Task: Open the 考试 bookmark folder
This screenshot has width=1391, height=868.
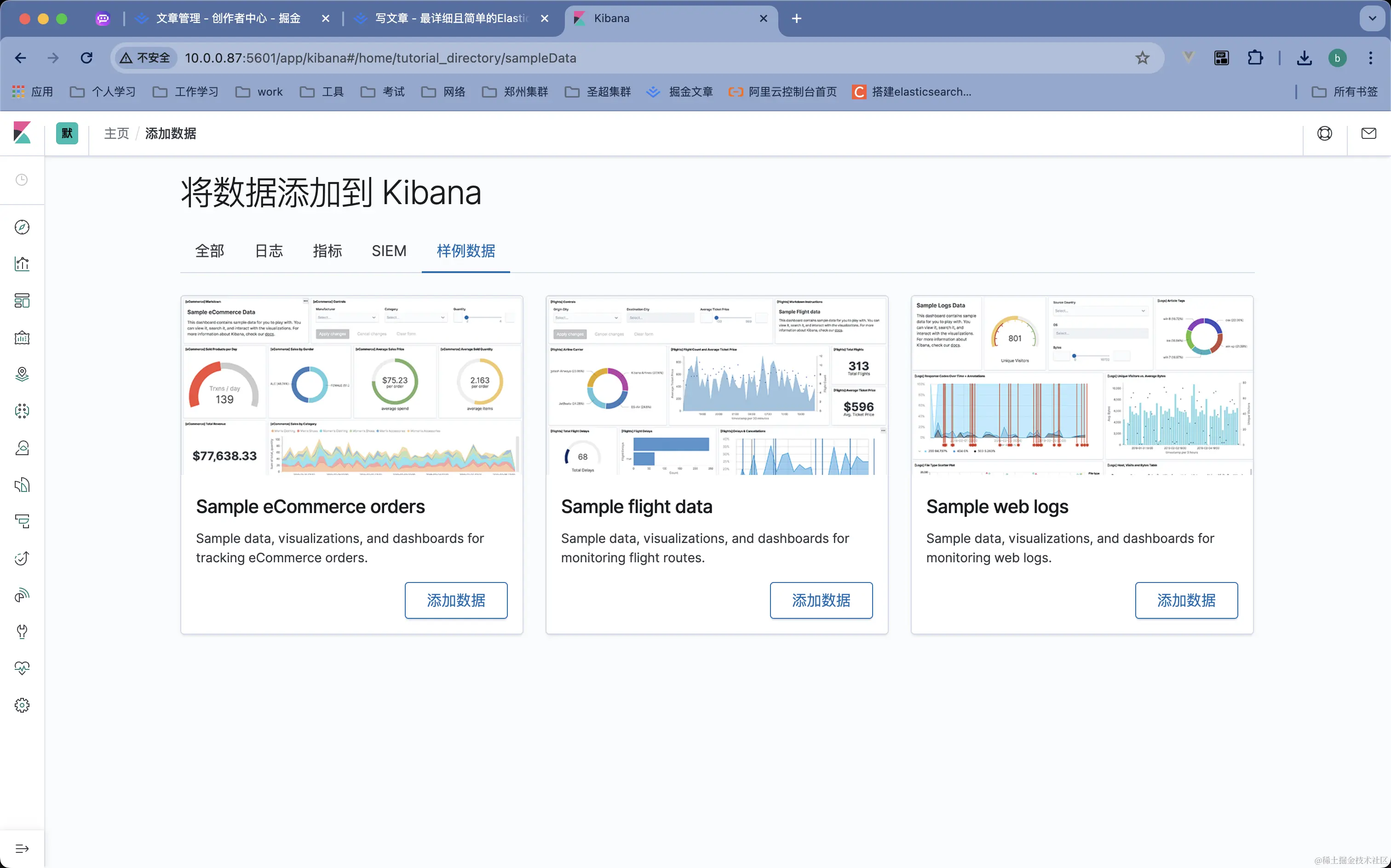Action: point(383,92)
